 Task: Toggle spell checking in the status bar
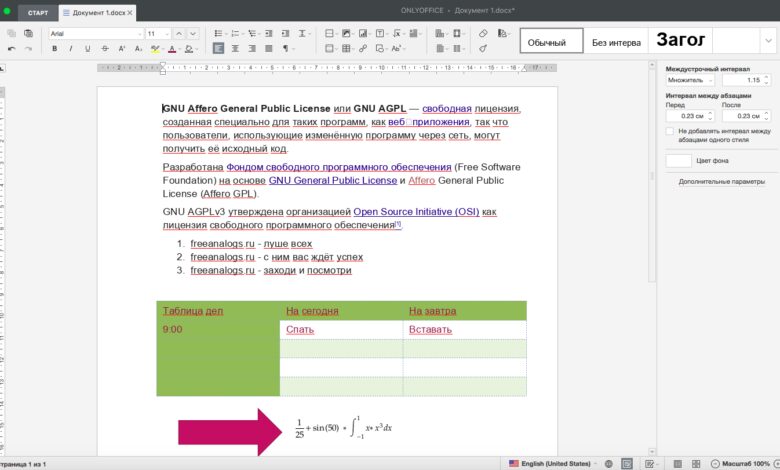627,464
